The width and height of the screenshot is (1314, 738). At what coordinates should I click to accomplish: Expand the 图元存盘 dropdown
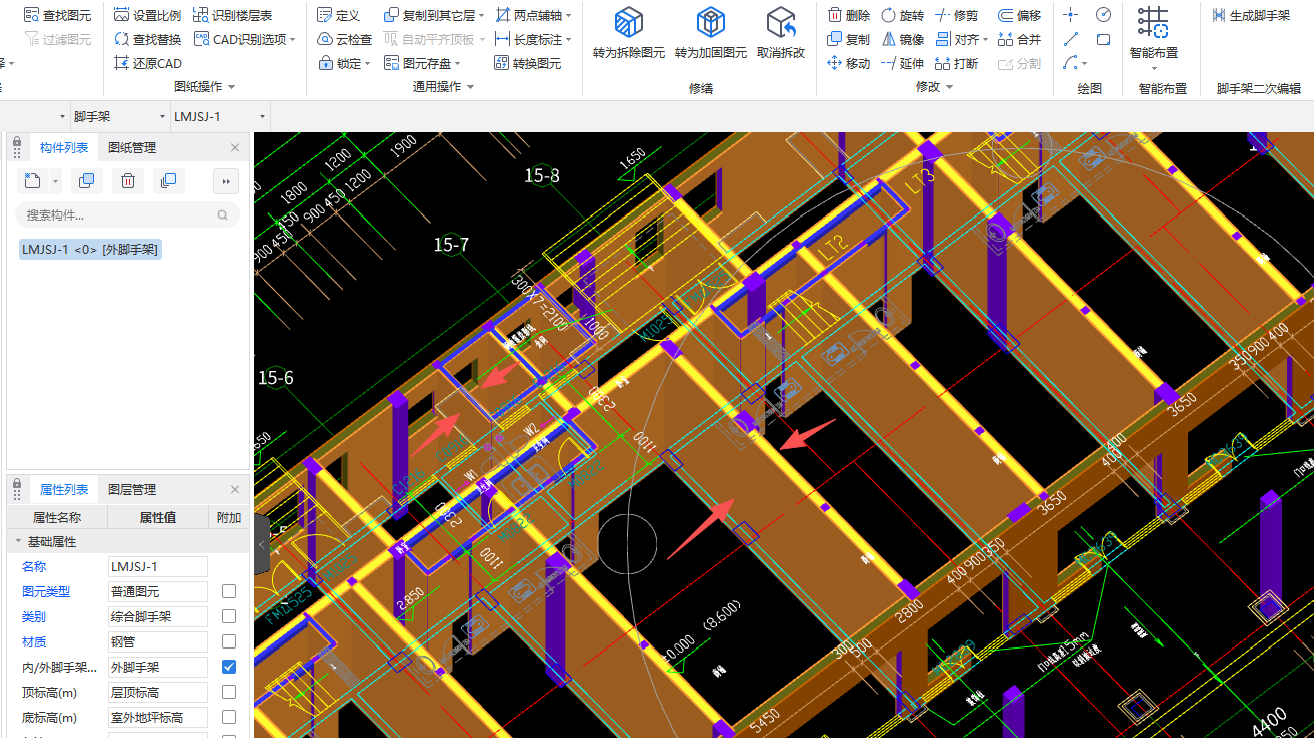coord(459,63)
